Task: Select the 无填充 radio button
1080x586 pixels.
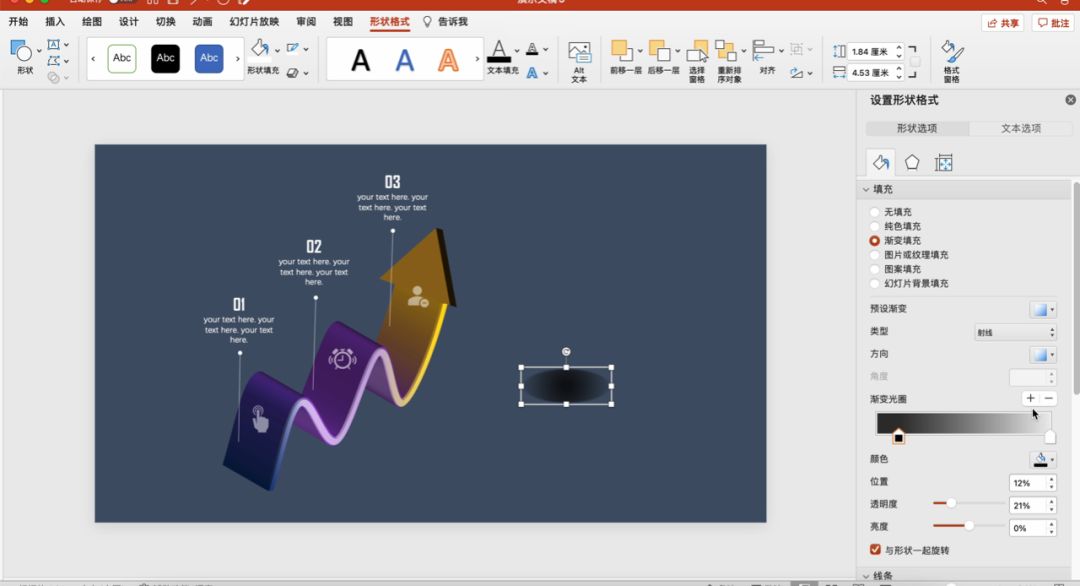Action: [875, 212]
